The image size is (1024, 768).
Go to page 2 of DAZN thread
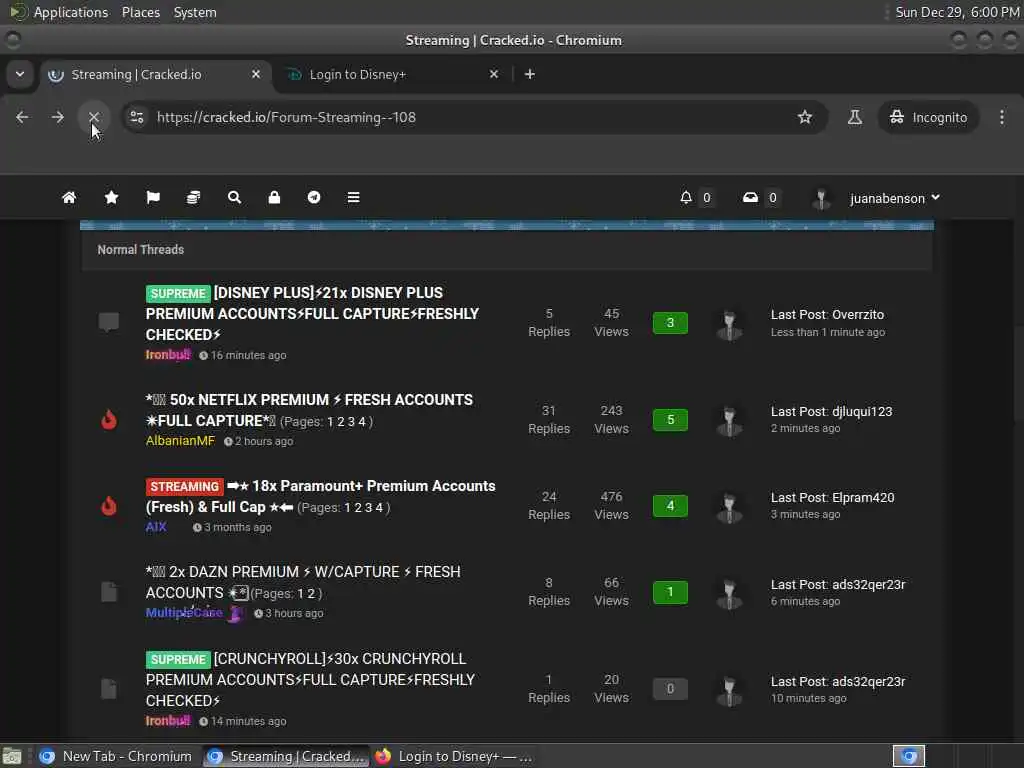311,594
